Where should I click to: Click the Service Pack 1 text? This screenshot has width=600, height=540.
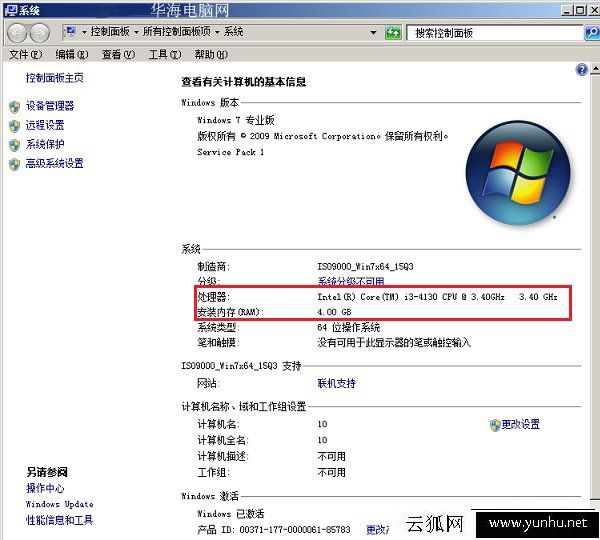click(231, 152)
